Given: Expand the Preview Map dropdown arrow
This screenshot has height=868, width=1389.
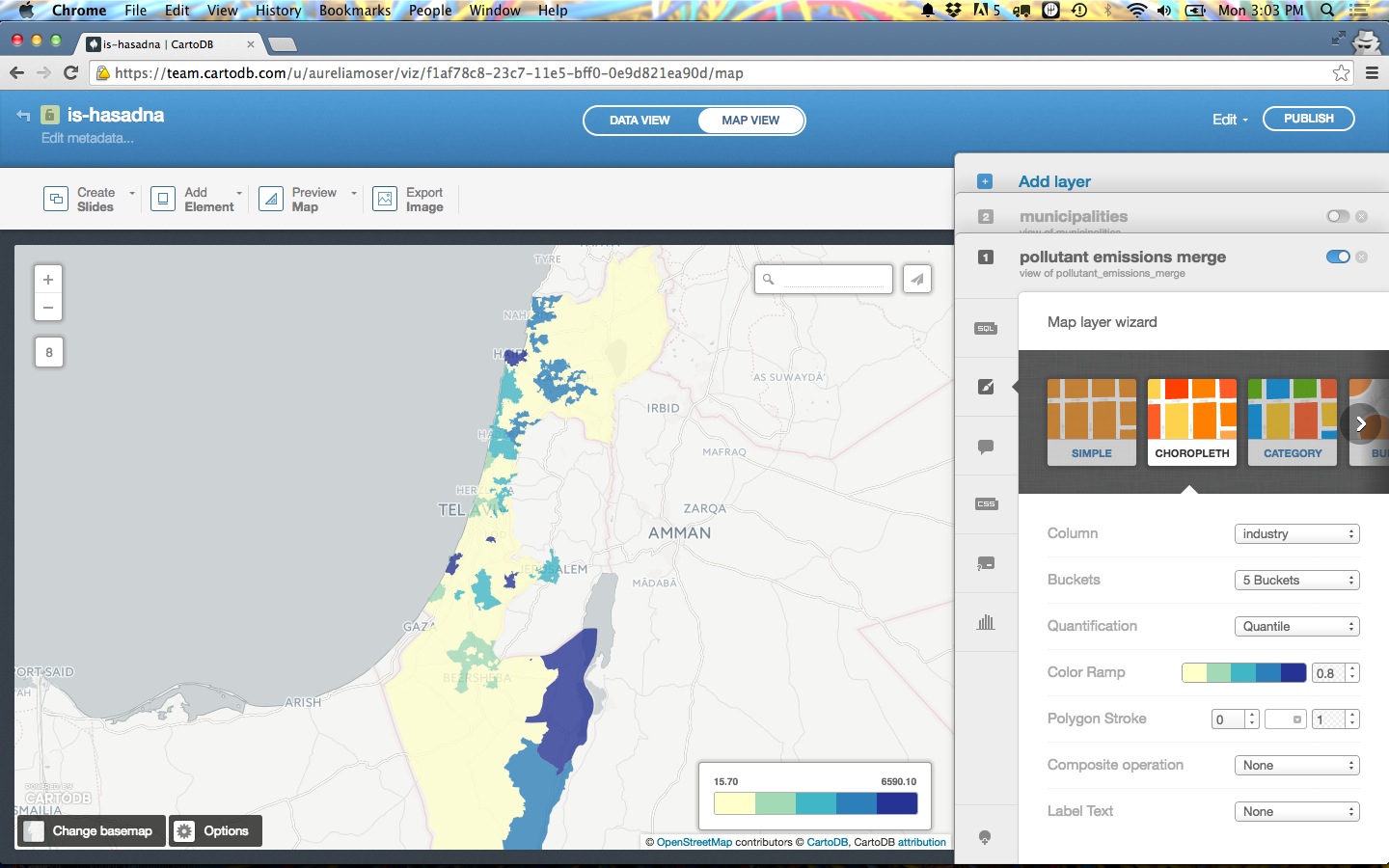Looking at the screenshot, I should coord(354,193).
